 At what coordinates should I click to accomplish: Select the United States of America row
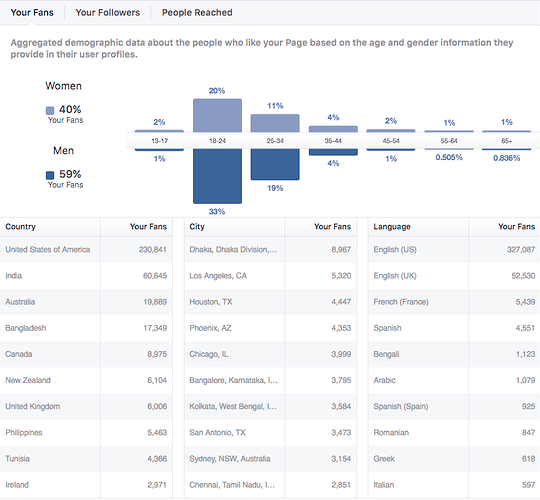coord(86,250)
